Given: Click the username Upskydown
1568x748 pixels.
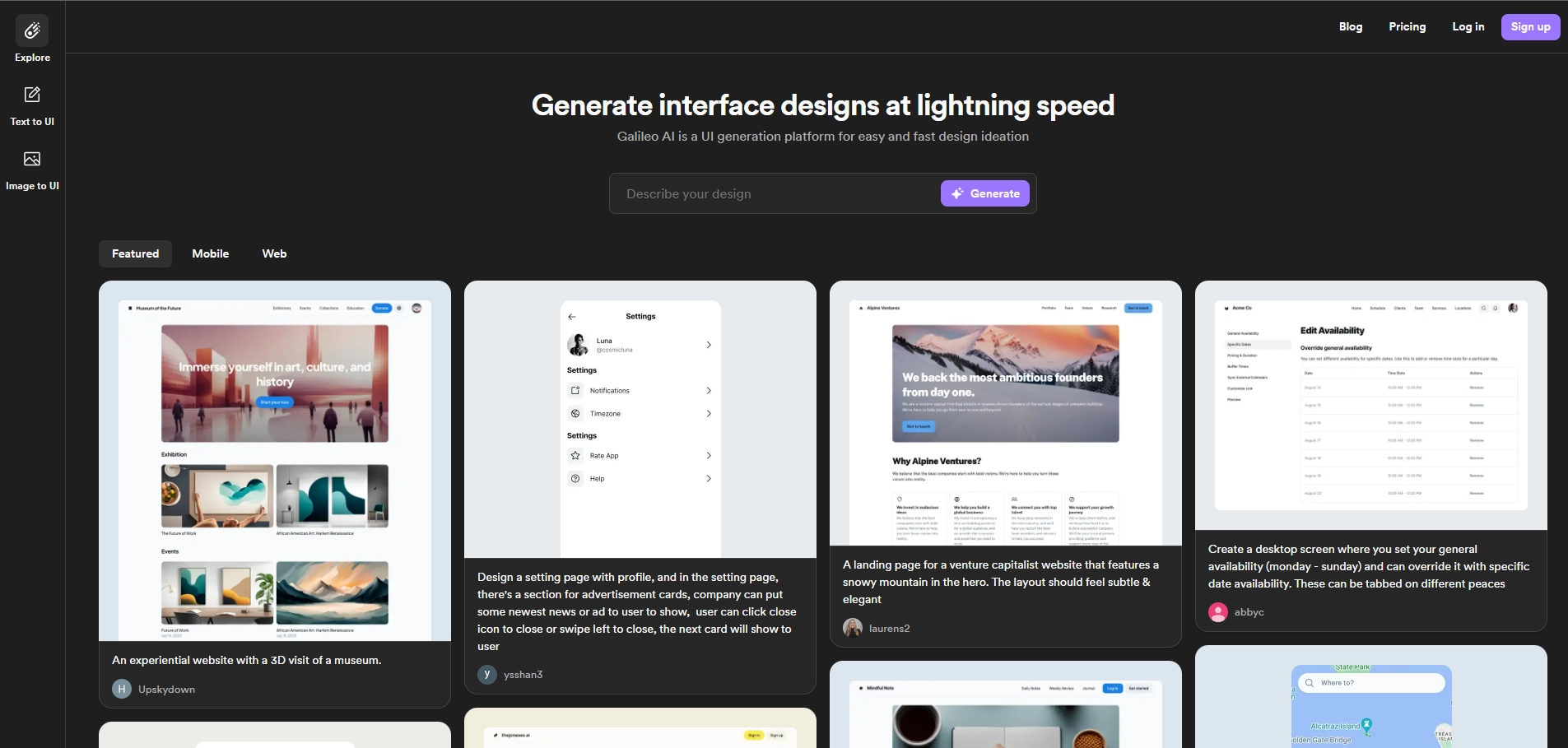Looking at the screenshot, I should [x=166, y=689].
